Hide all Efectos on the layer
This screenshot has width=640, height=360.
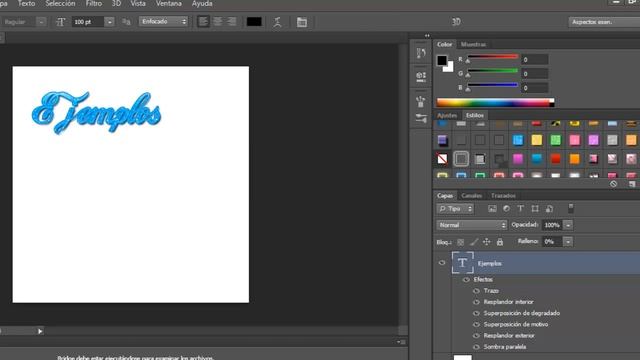(466, 280)
